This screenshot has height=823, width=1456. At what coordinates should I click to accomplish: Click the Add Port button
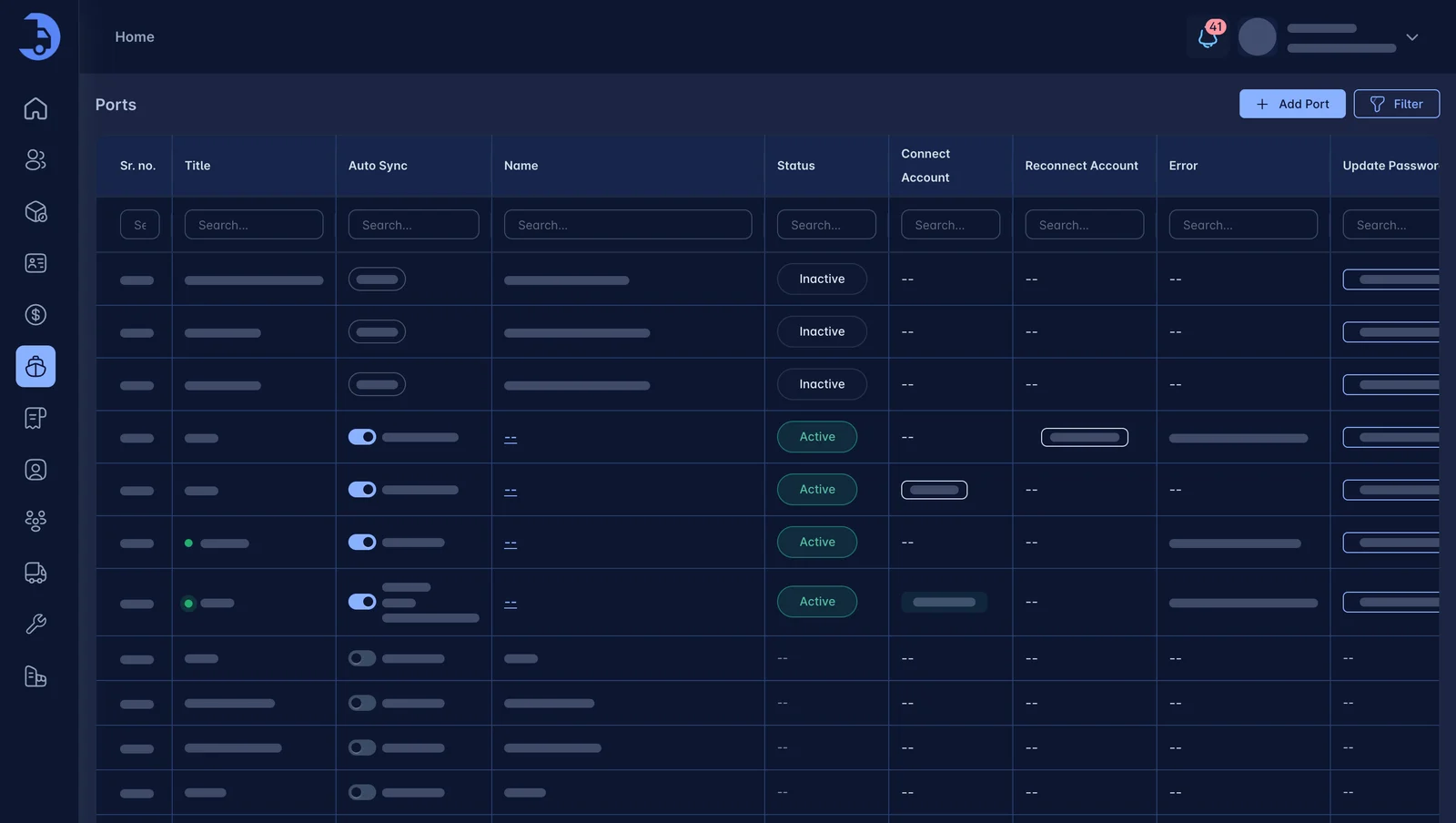pos(1292,104)
